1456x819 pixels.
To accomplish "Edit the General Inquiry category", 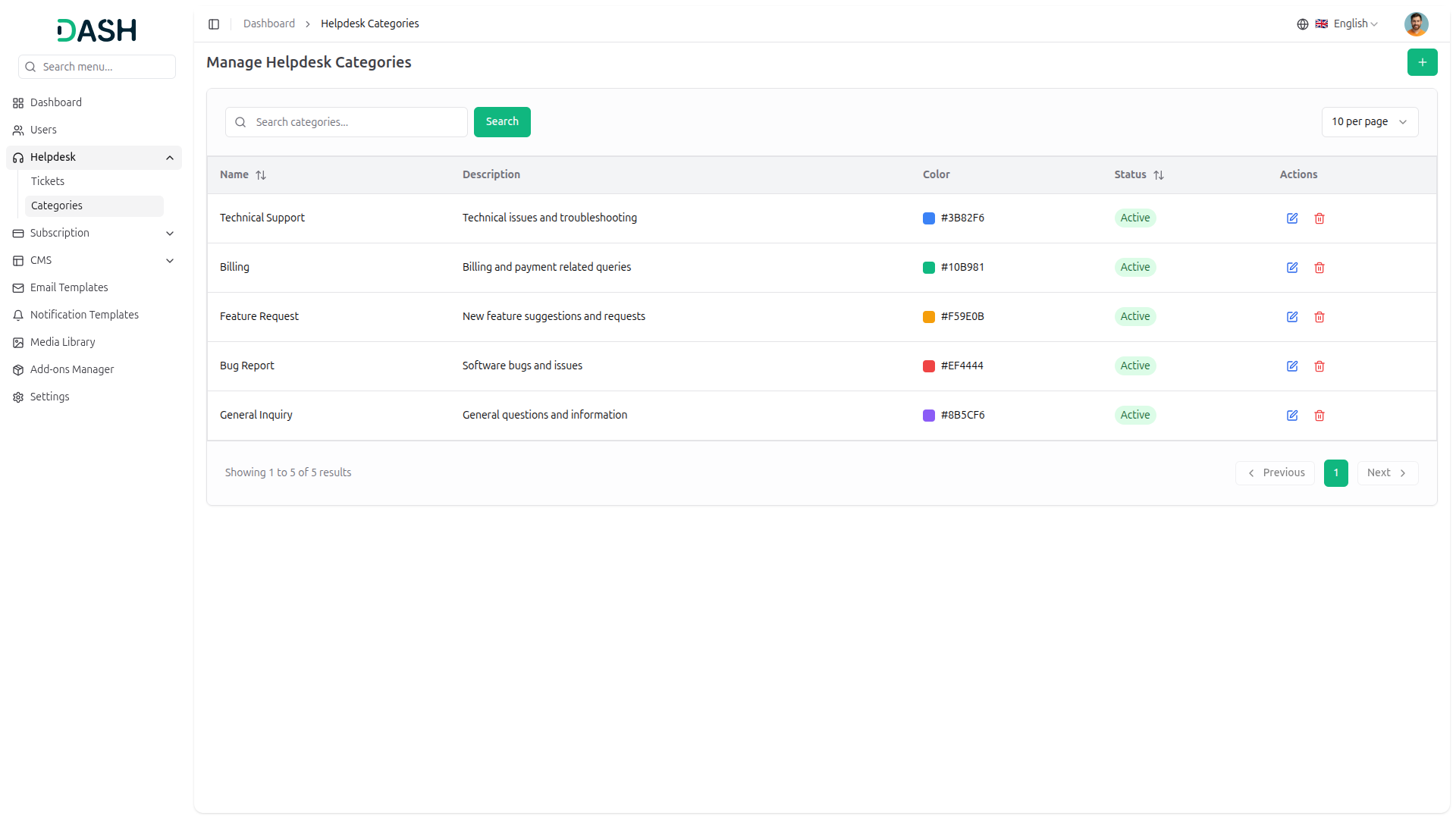I will (x=1292, y=416).
